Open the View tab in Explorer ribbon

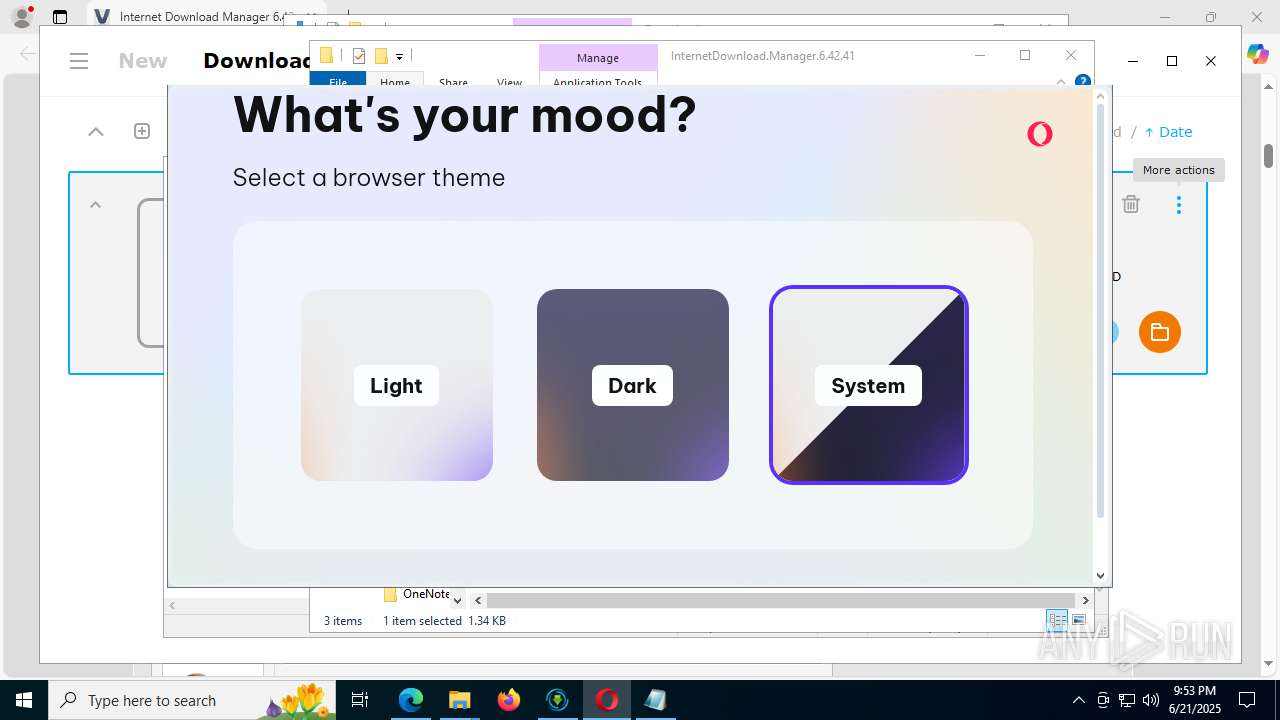510,82
